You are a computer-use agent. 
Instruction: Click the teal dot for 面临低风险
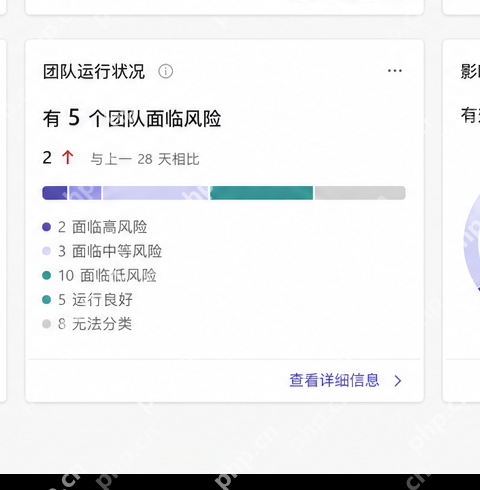coord(46,275)
